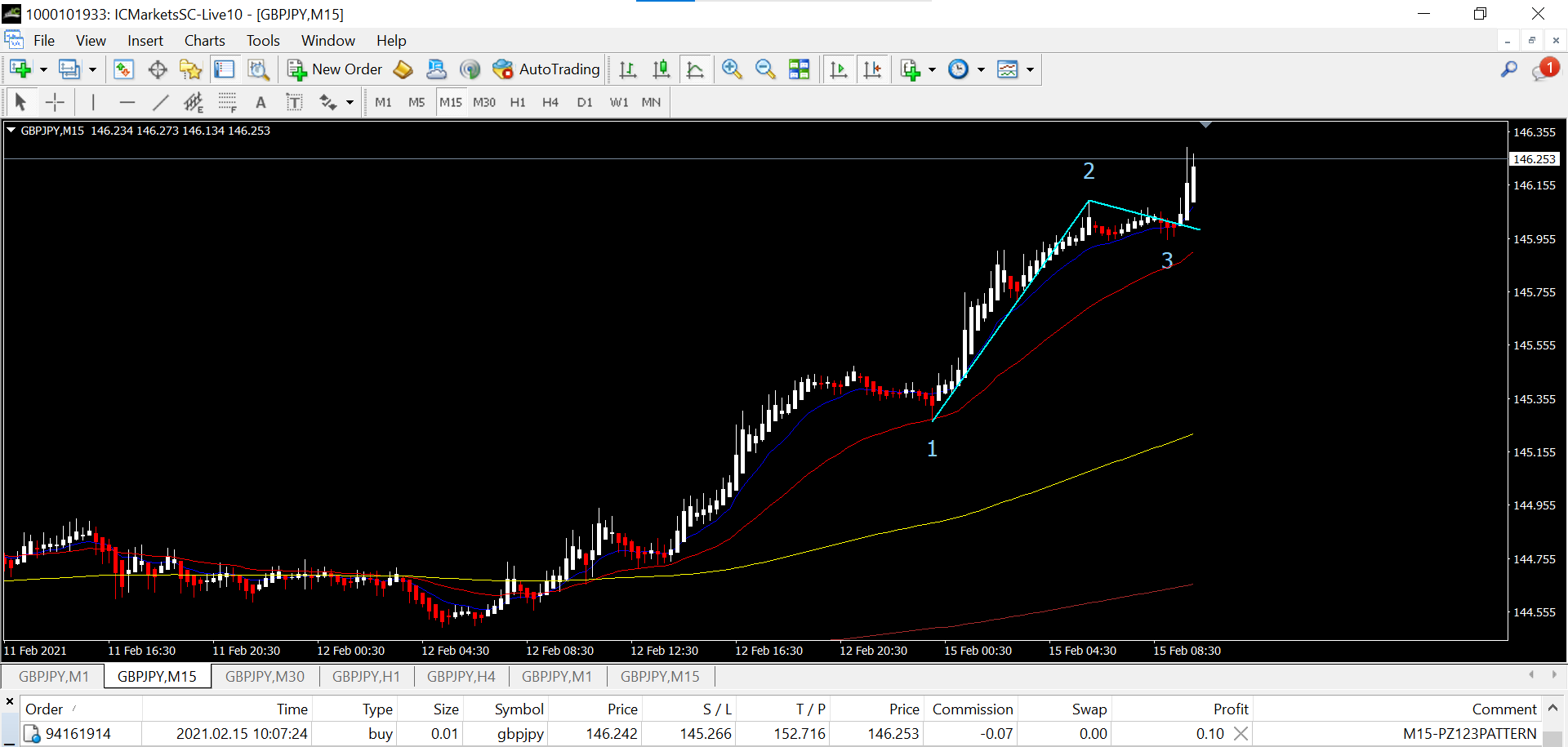The width and height of the screenshot is (1568, 747).
Task: Click the Indicators list icon
Action: pyautogui.click(x=910, y=69)
